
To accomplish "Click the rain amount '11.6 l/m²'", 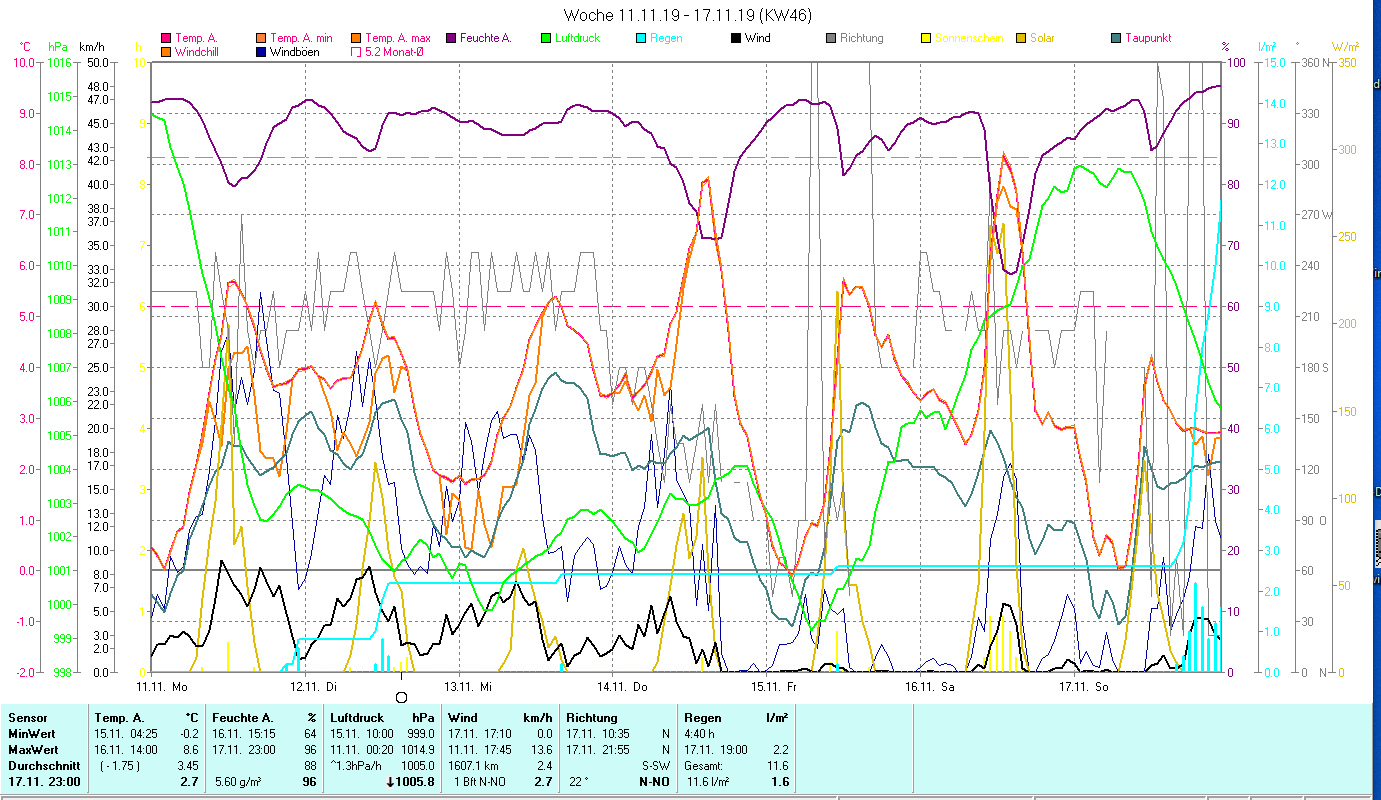I will pos(708,782).
